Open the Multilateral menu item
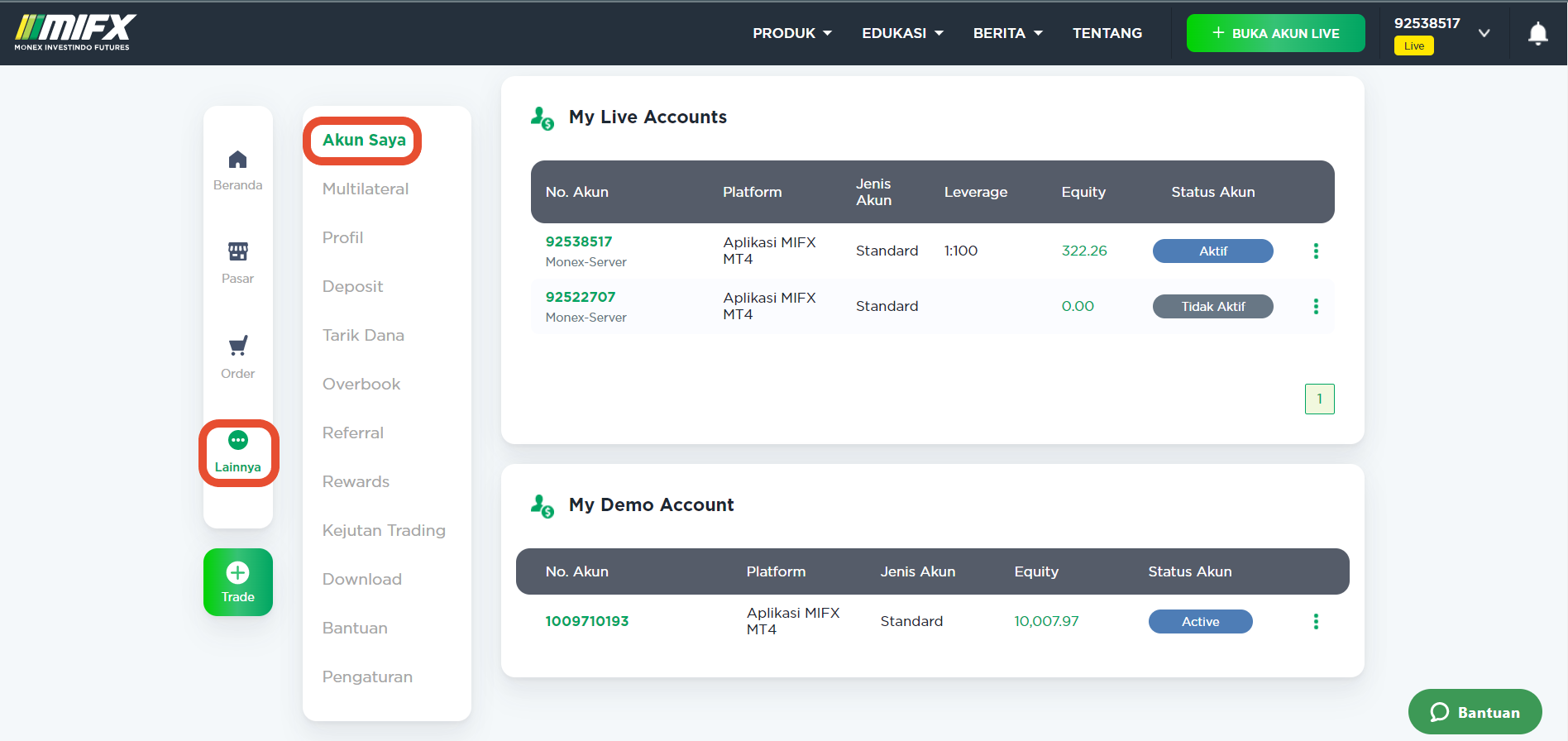 click(x=366, y=189)
